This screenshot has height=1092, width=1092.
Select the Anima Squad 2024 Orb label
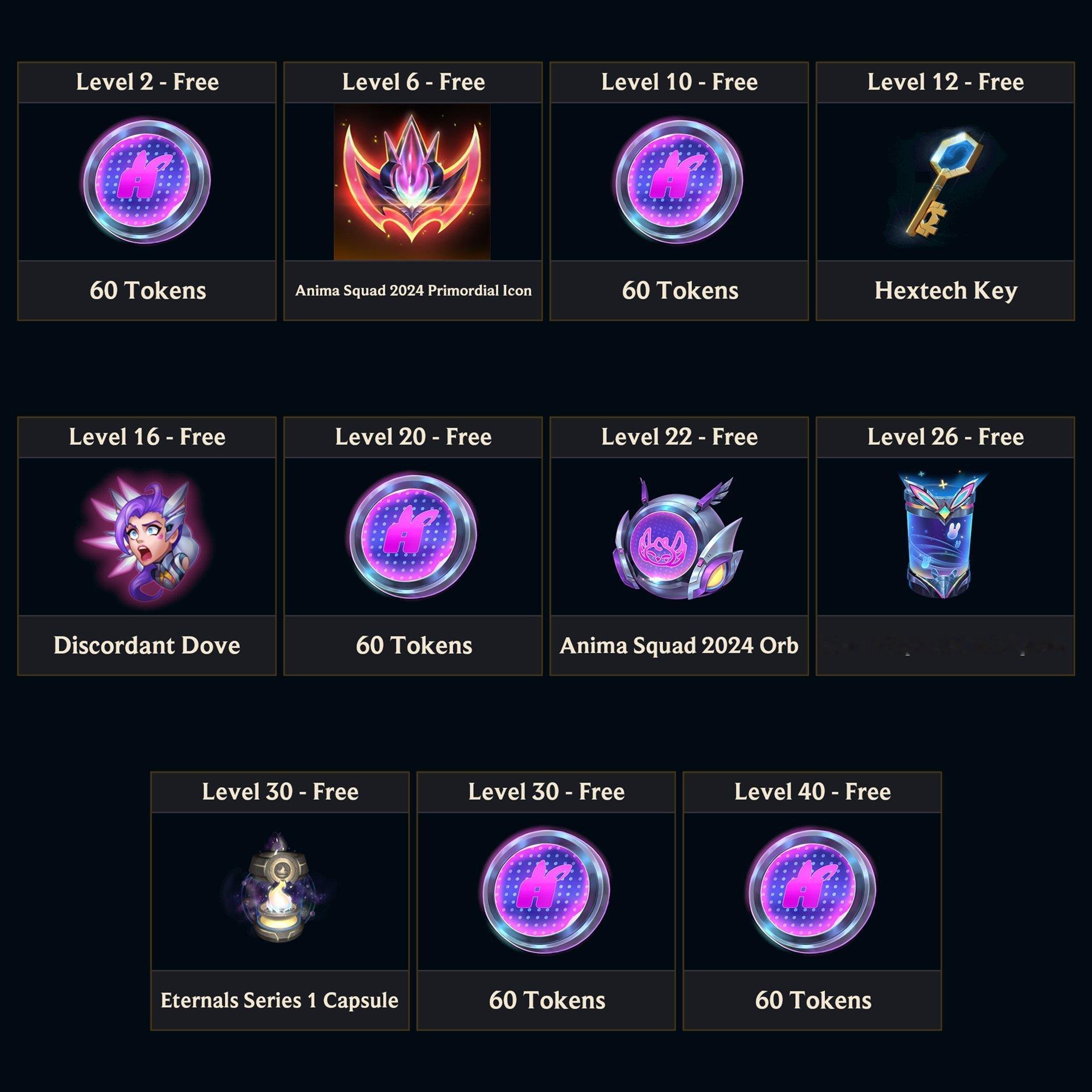coord(679,646)
